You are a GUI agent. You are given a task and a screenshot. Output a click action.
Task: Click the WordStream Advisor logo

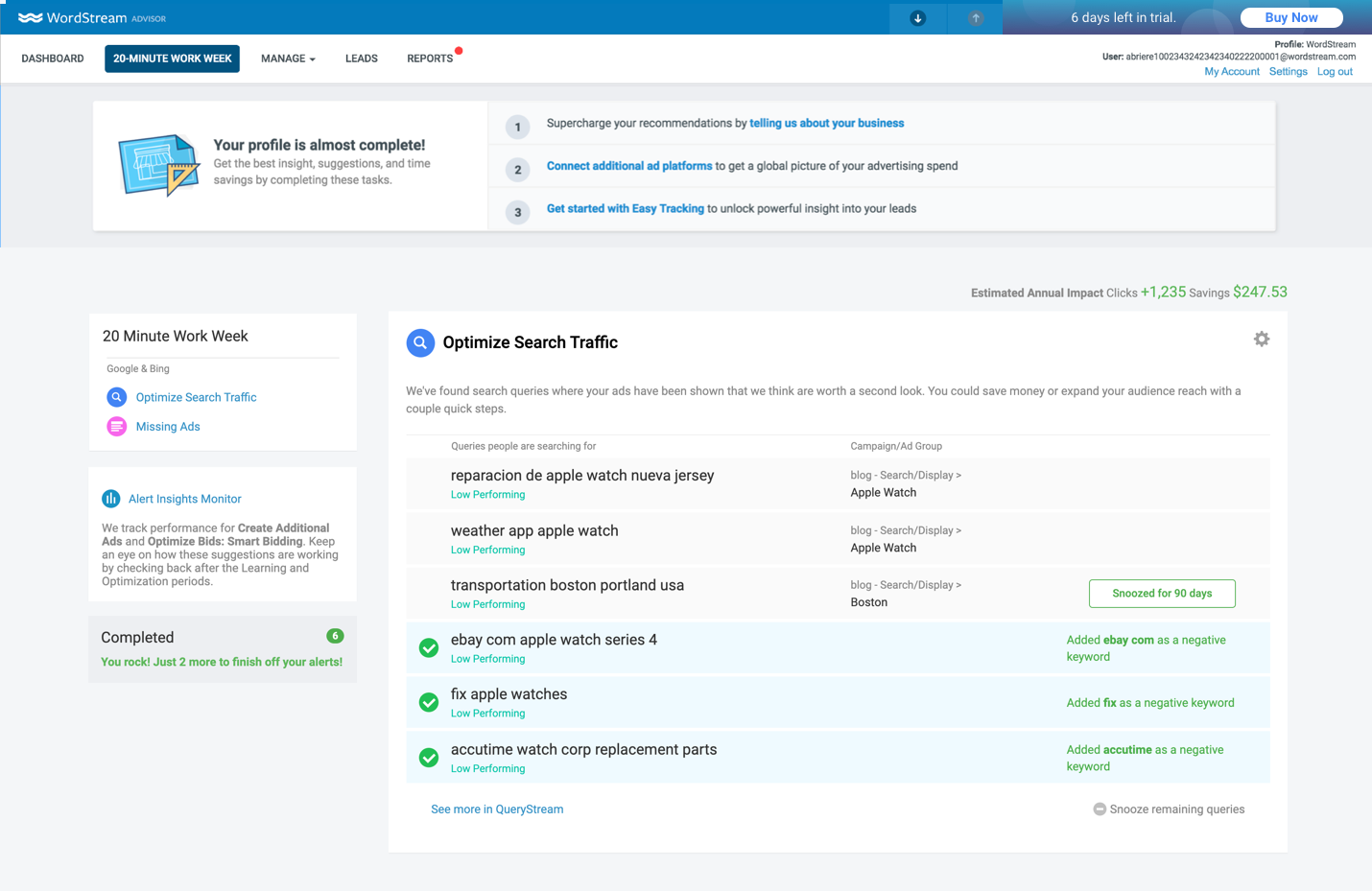click(x=92, y=17)
